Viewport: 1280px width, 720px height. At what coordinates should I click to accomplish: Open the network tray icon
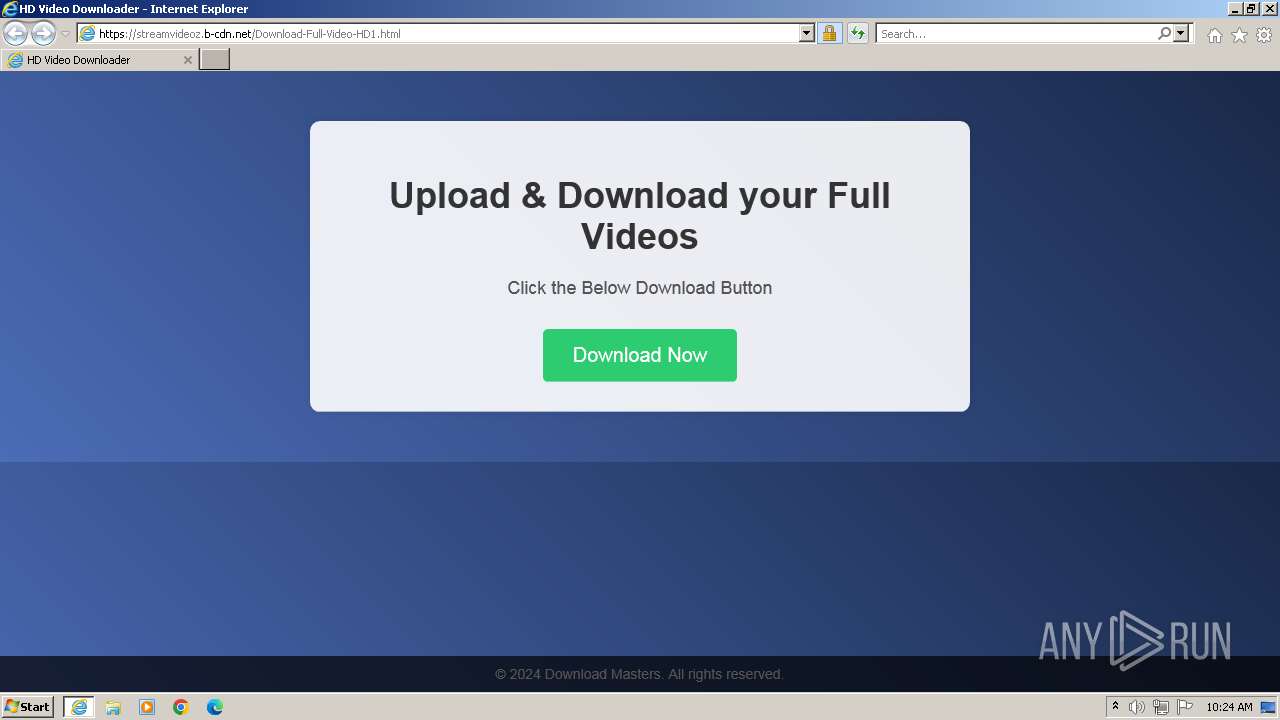(1161, 707)
